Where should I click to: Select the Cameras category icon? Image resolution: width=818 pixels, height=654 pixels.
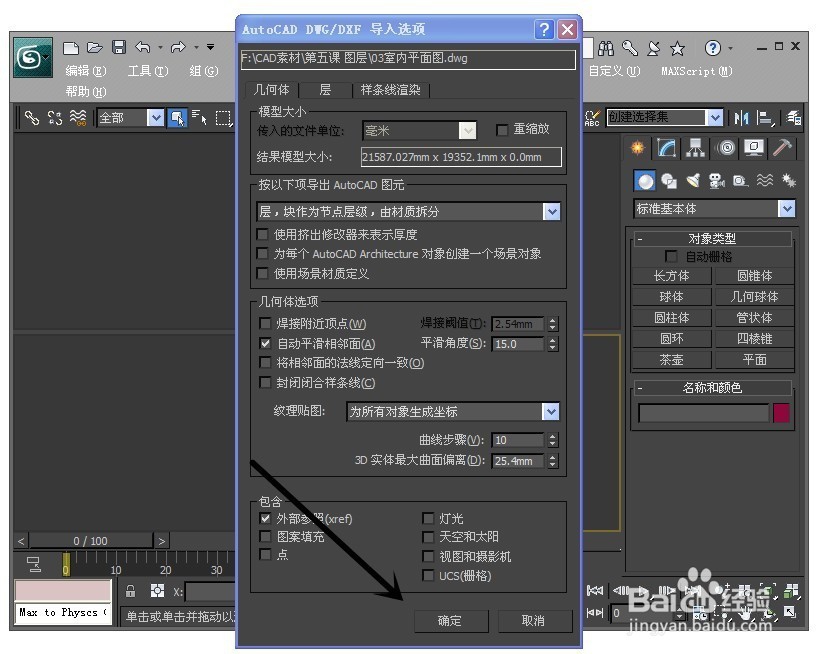[x=717, y=181]
